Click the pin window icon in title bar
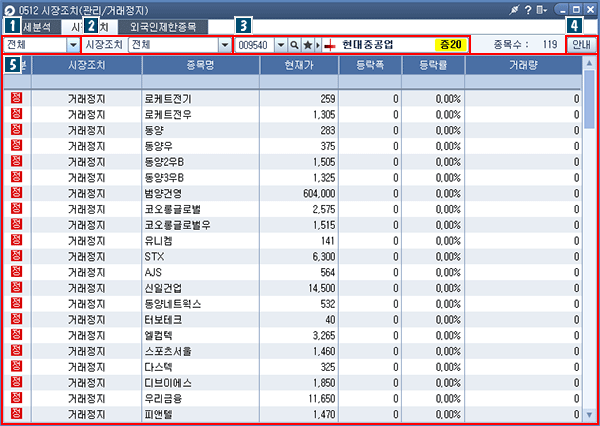 coord(514,10)
